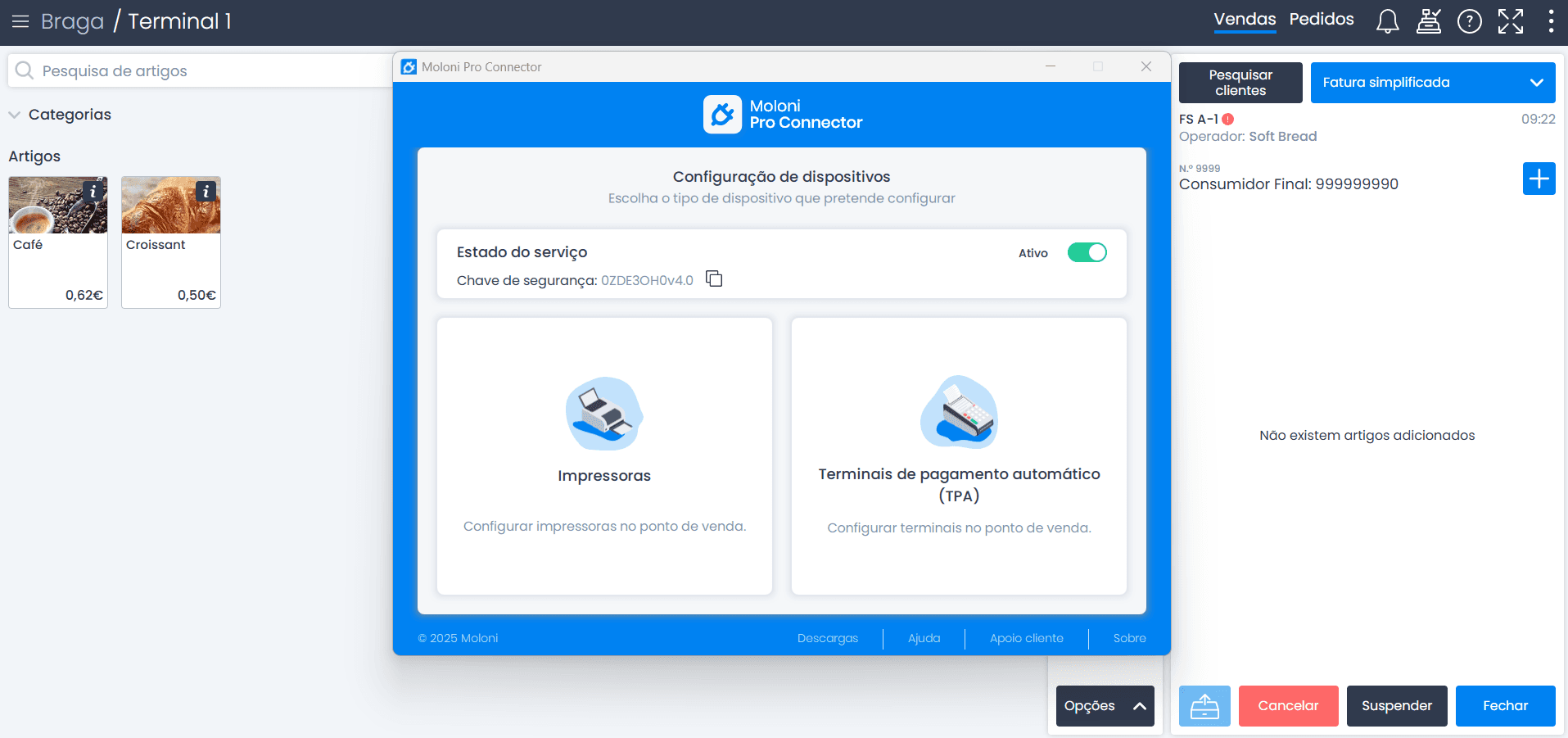Open the Descargas link in connector footer
Viewport: 1568px width, 738px height.
pos(828,638)
